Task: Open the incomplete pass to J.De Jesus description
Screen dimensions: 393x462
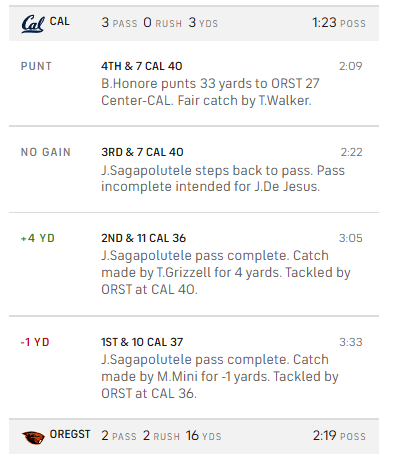Action: point(223,178)
